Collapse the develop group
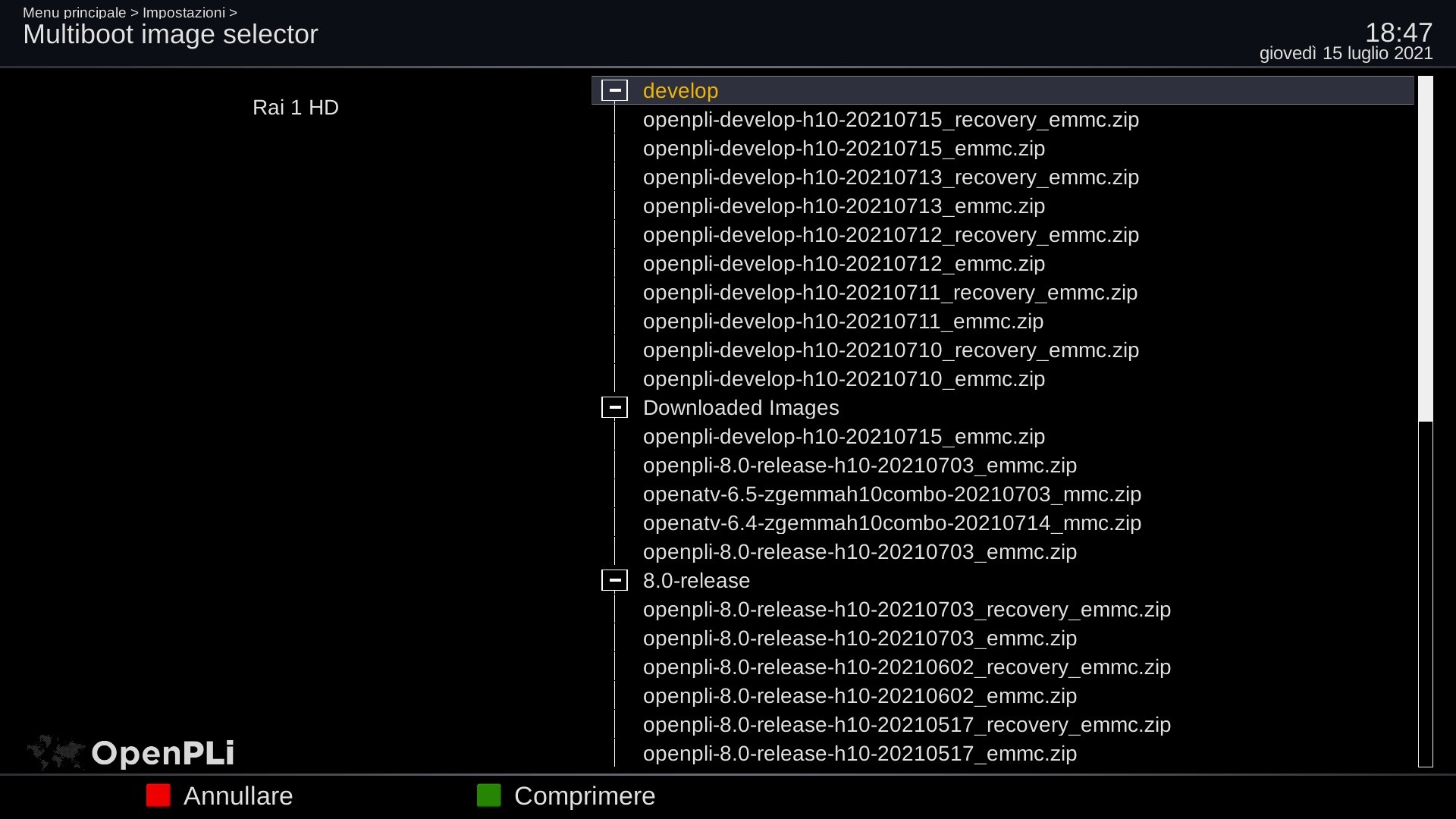Screen dimensions: 1456x819 (614, 90)
